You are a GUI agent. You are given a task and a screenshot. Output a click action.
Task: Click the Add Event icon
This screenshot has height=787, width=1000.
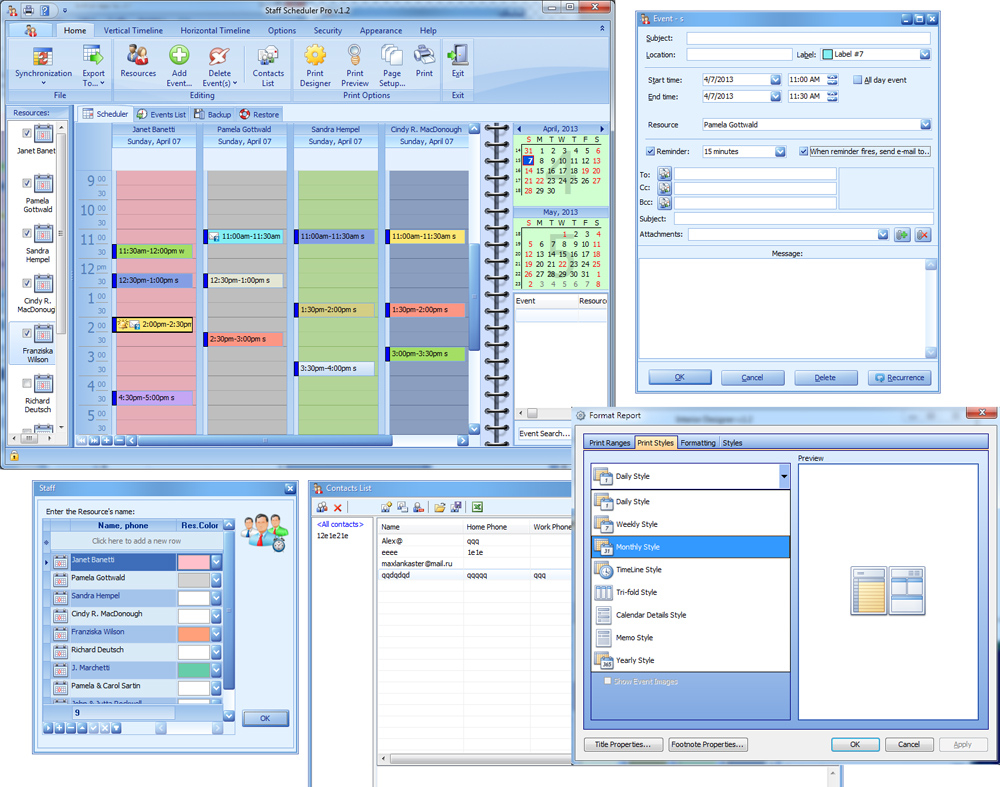(179, 57)
